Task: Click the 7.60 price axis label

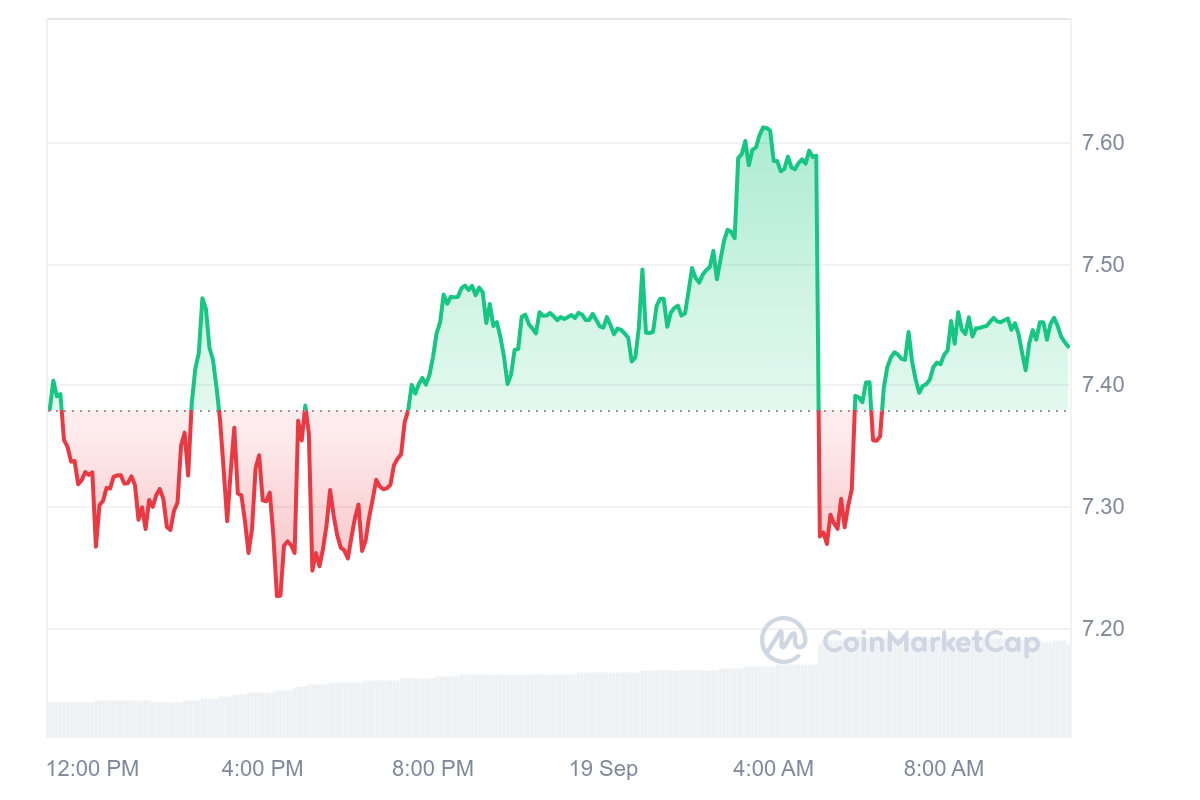Action: tap(1103, 143)
